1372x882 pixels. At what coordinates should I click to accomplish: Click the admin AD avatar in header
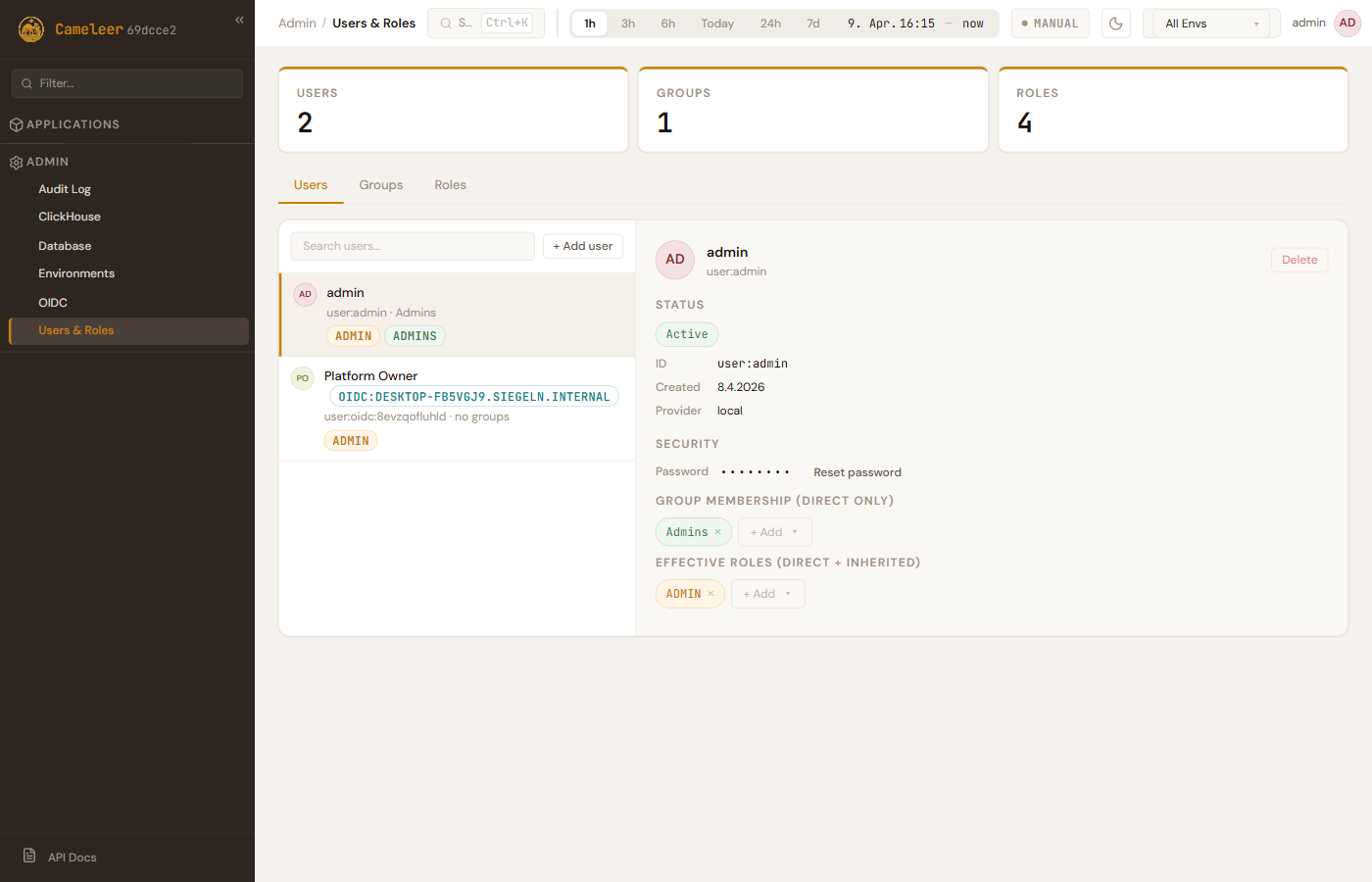(x=1347, y=24)
